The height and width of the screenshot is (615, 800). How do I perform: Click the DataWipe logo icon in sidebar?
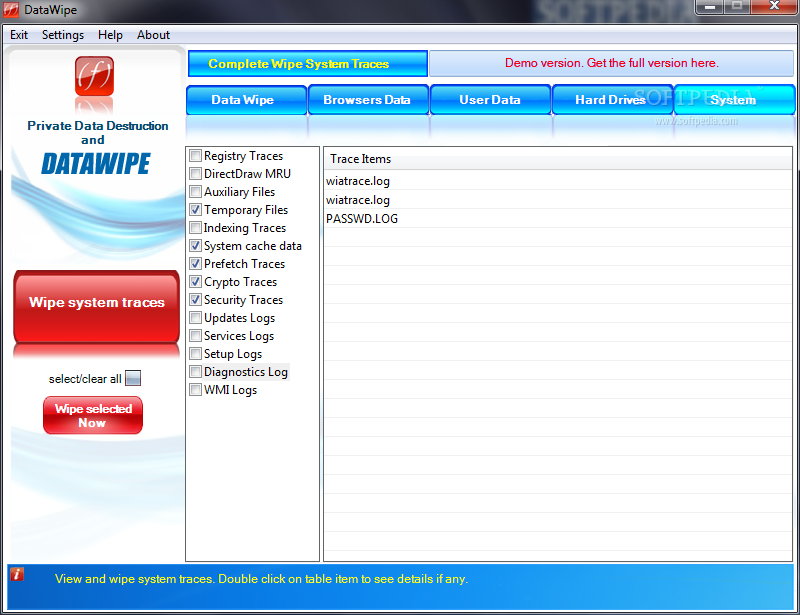[x=94, y=76]
